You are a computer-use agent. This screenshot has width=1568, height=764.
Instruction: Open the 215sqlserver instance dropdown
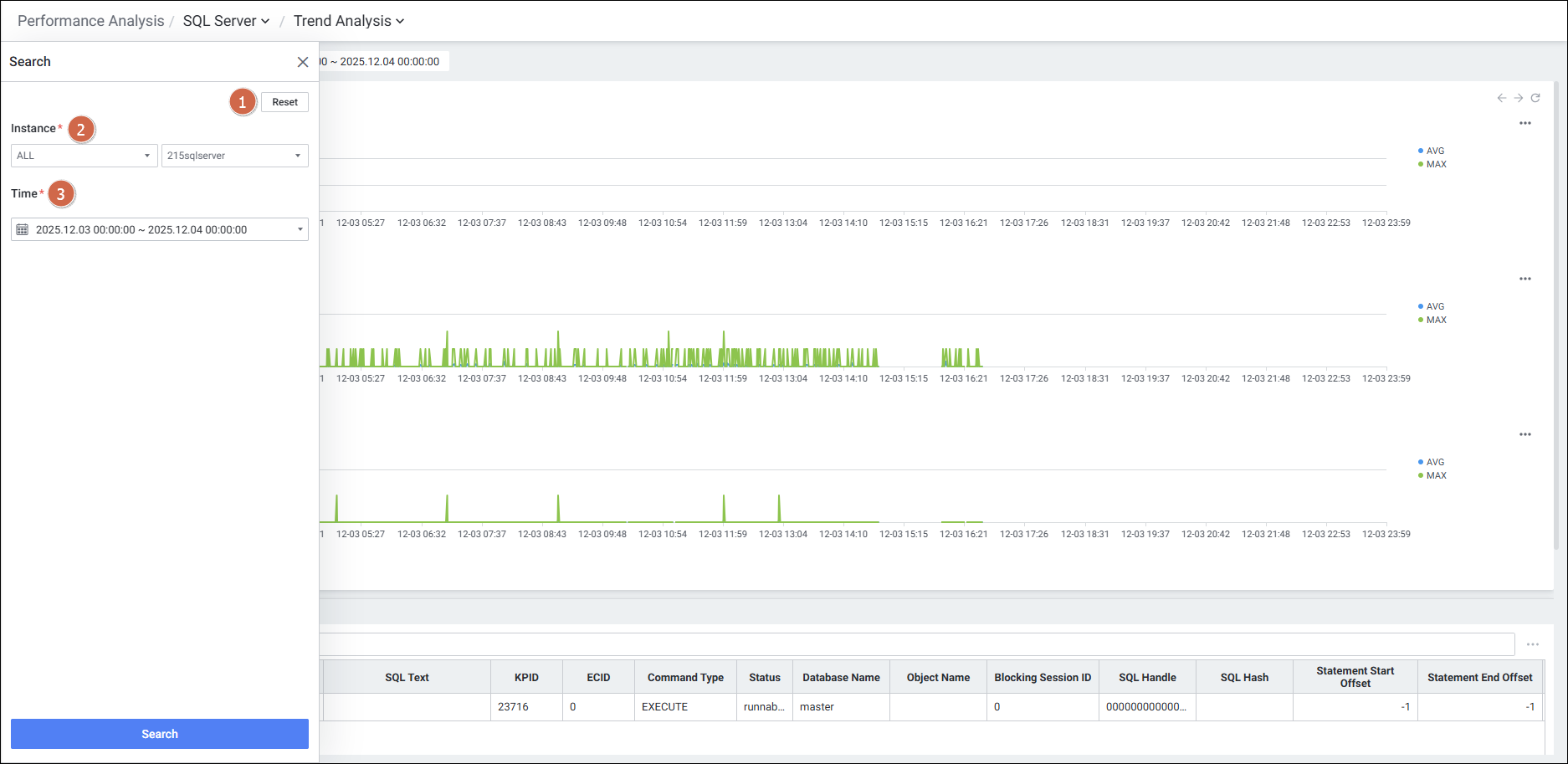[x=234, y=156]
